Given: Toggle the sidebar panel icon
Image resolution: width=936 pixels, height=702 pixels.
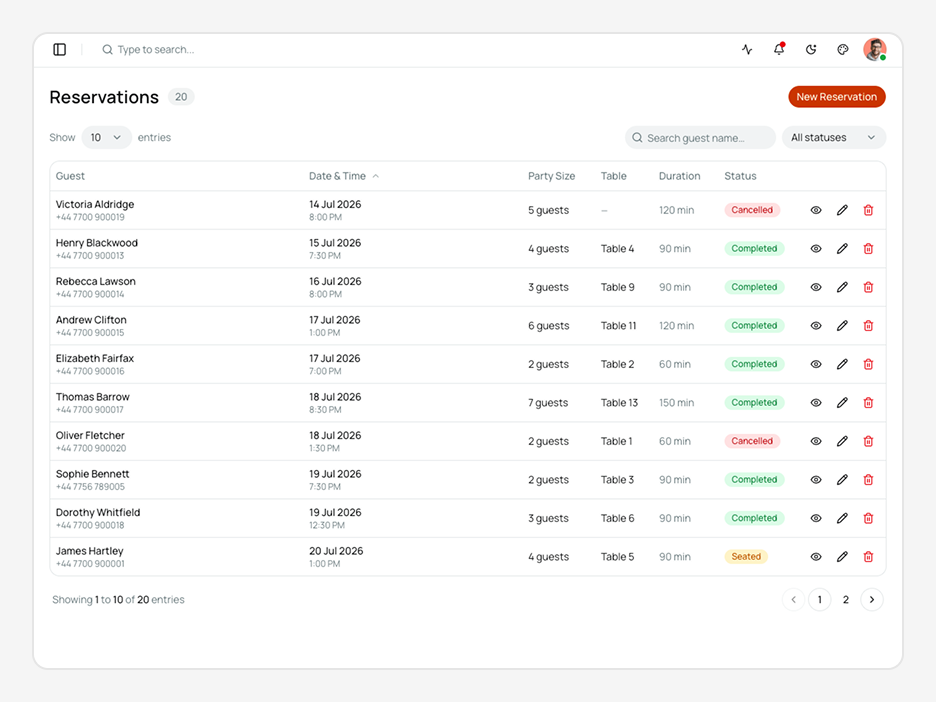Looking at the screenshot, I should click(60, 50).
